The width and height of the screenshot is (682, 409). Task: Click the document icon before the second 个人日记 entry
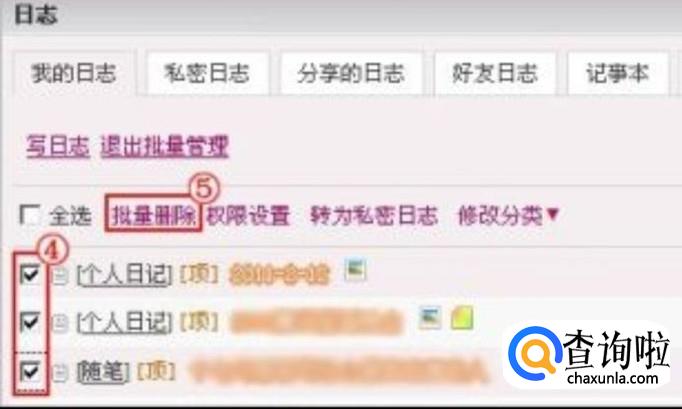click(x=60, y=323)
